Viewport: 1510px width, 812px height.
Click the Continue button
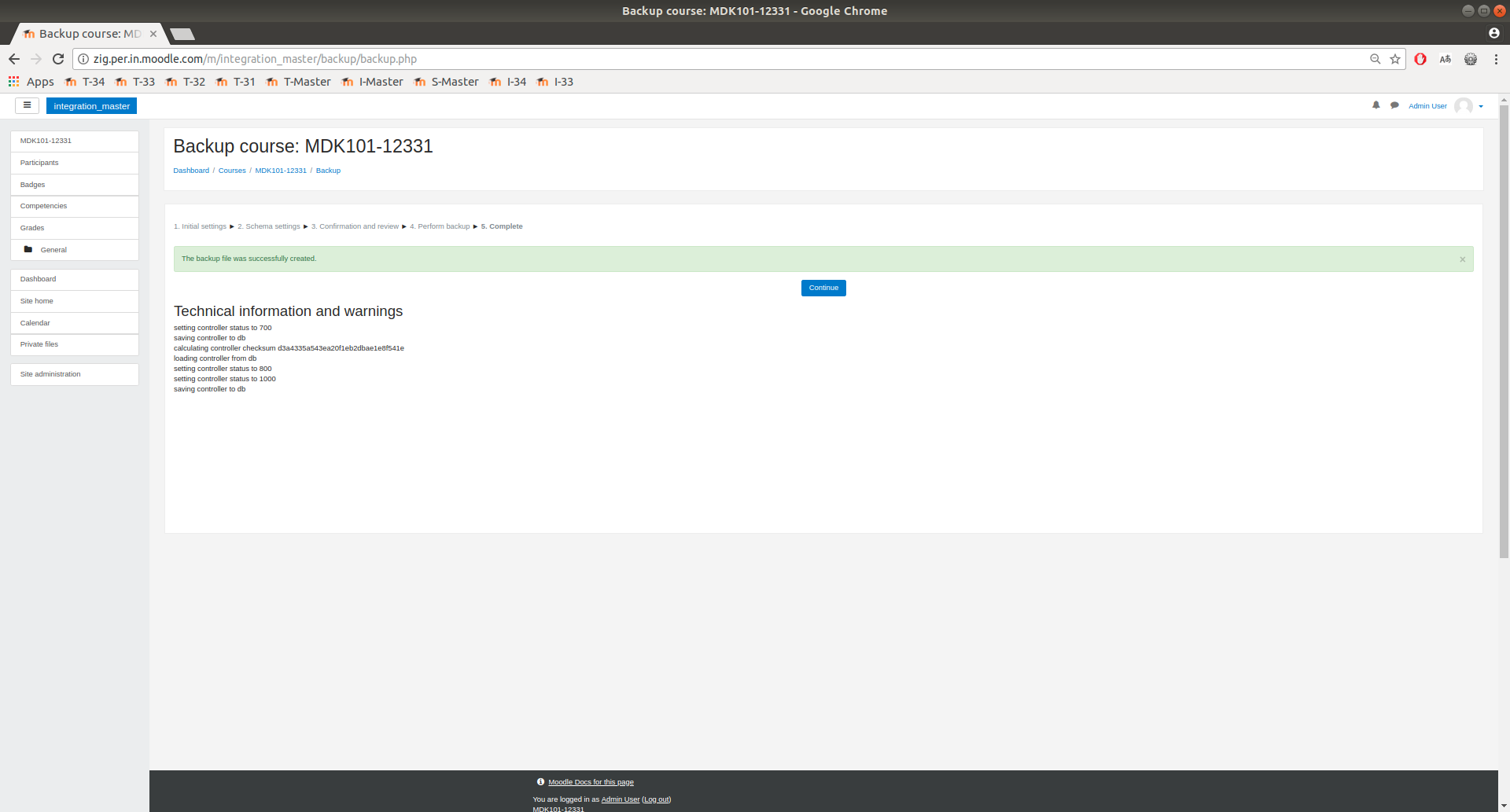(x=823, y=288)
